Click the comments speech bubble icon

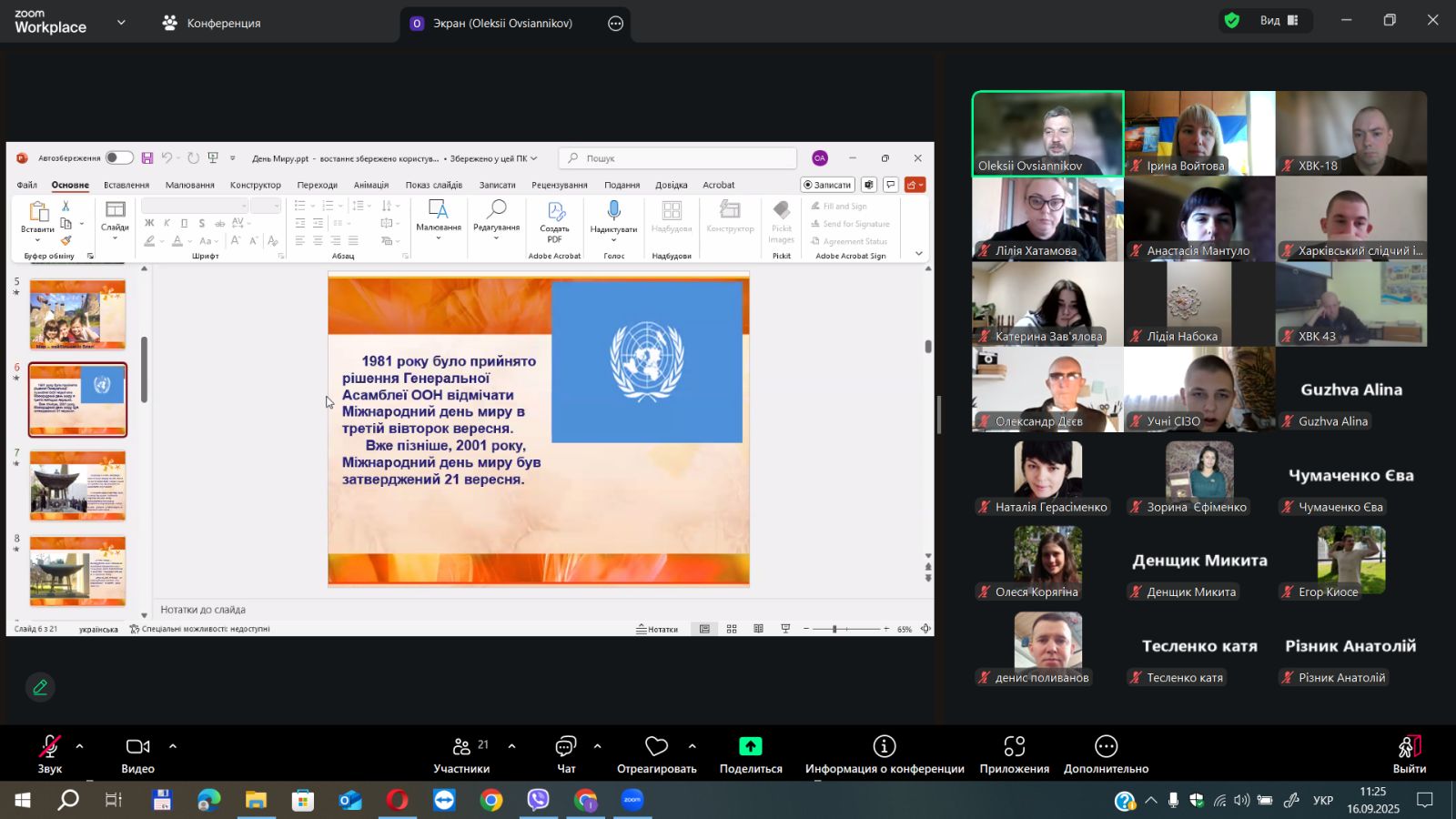pyautogui.click(x=891, y=185)
